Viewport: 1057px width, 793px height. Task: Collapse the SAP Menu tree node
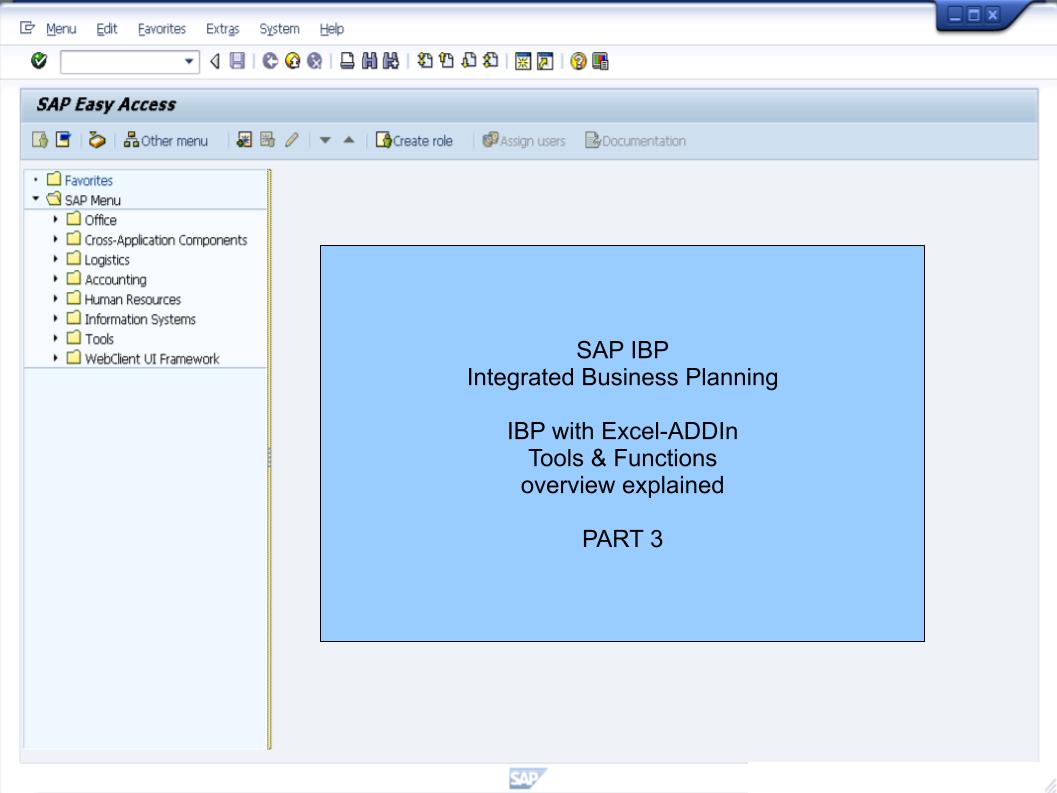coord(34,200)
